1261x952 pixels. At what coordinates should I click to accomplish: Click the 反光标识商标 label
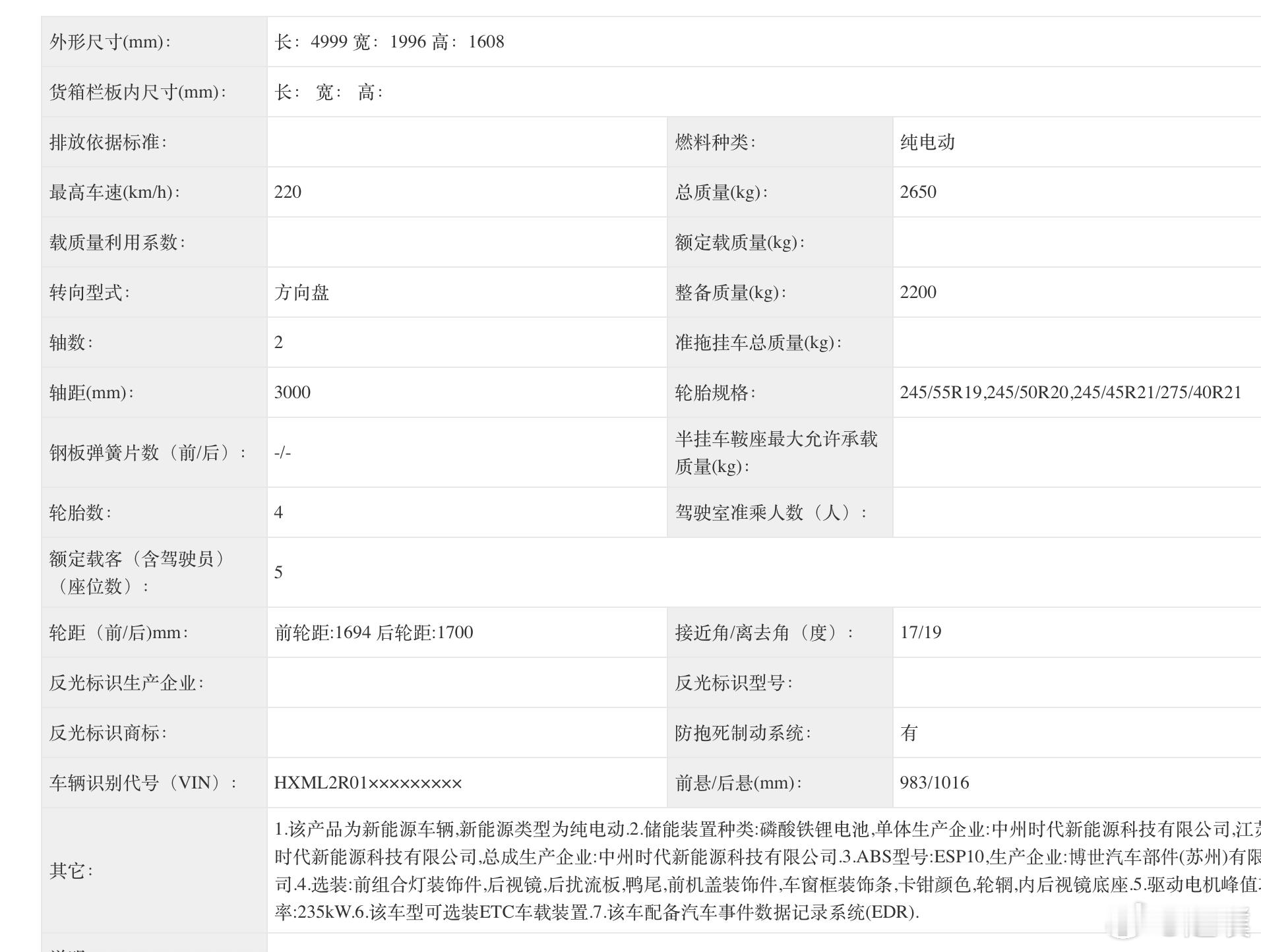tap(108, 732)
